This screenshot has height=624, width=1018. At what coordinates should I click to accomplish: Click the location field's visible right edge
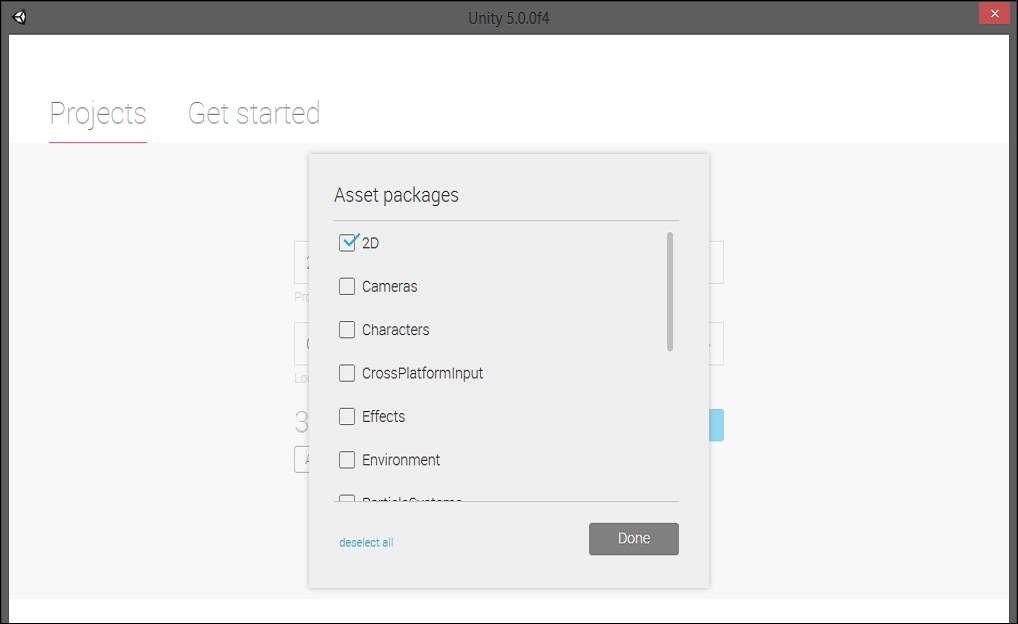(x=716, y=343)
